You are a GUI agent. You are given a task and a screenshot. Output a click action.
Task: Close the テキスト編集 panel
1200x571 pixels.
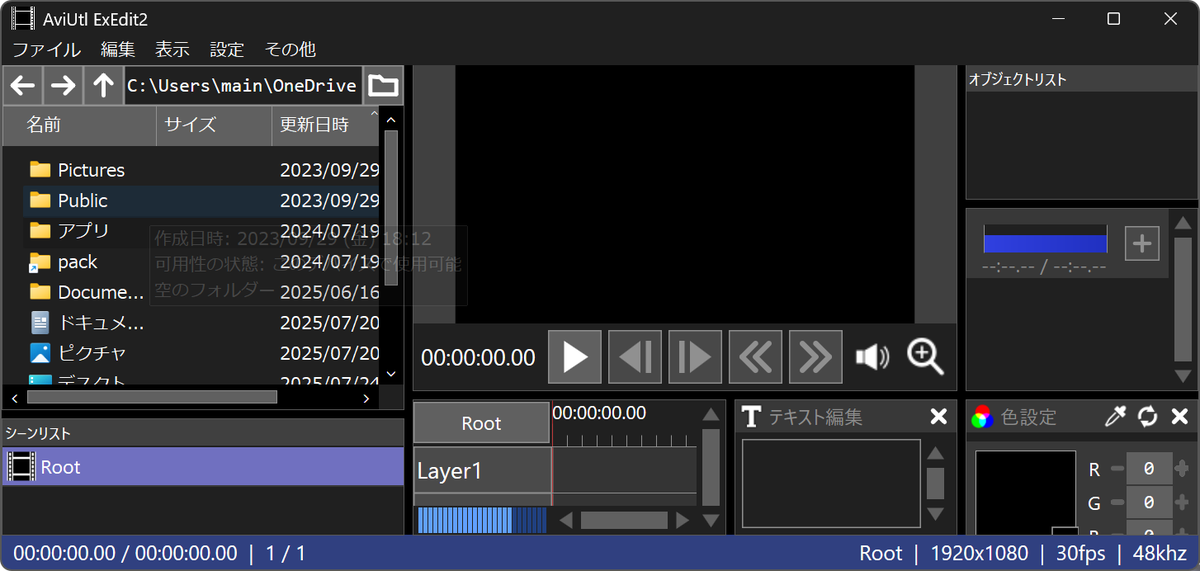938,417
